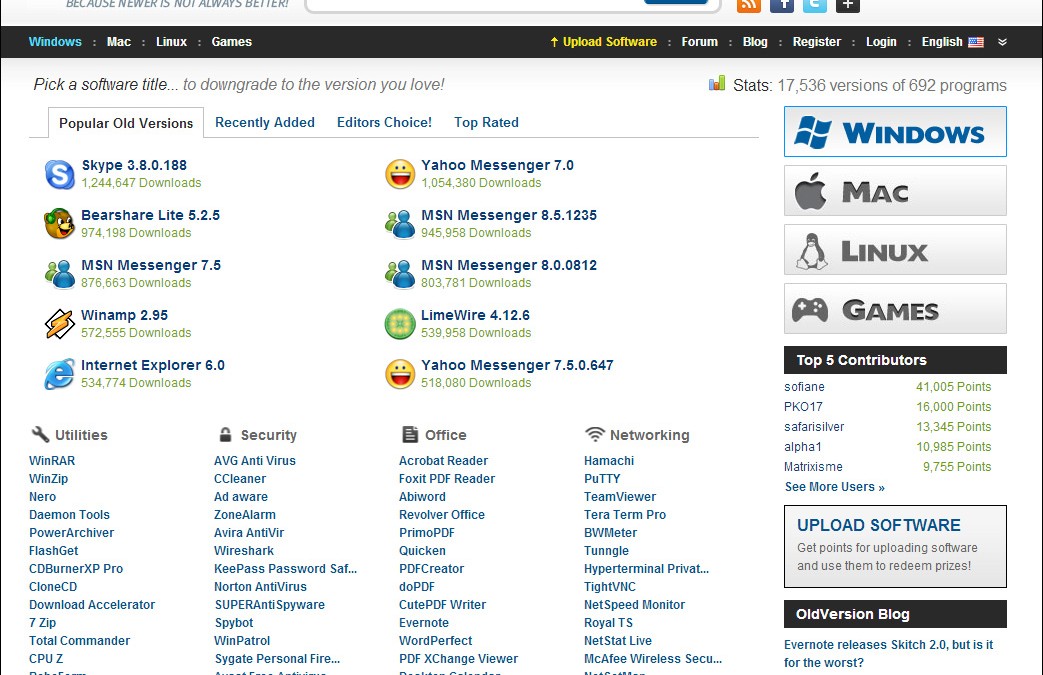Click the large Mac platform button
1043x675 pixels.
895,191
